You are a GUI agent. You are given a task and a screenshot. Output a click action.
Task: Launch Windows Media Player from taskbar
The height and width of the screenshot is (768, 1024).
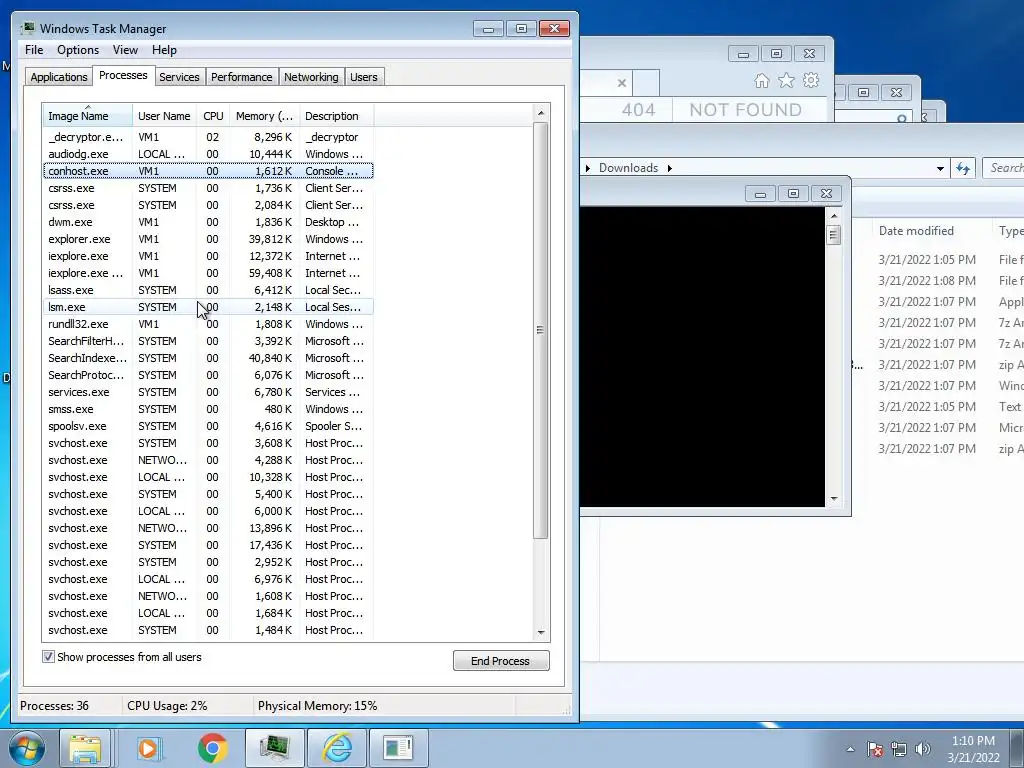pos(148,748)
